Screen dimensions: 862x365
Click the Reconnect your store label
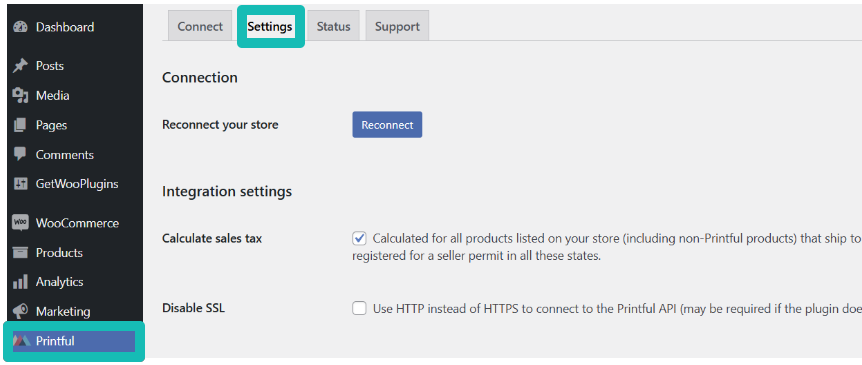pyautogui.click(x=220, y=125)
